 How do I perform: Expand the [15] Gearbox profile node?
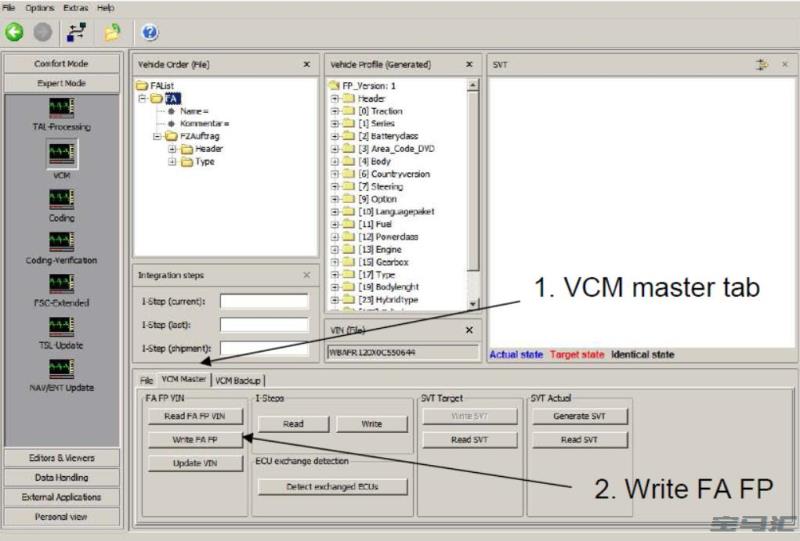click(x=335, y=262)
